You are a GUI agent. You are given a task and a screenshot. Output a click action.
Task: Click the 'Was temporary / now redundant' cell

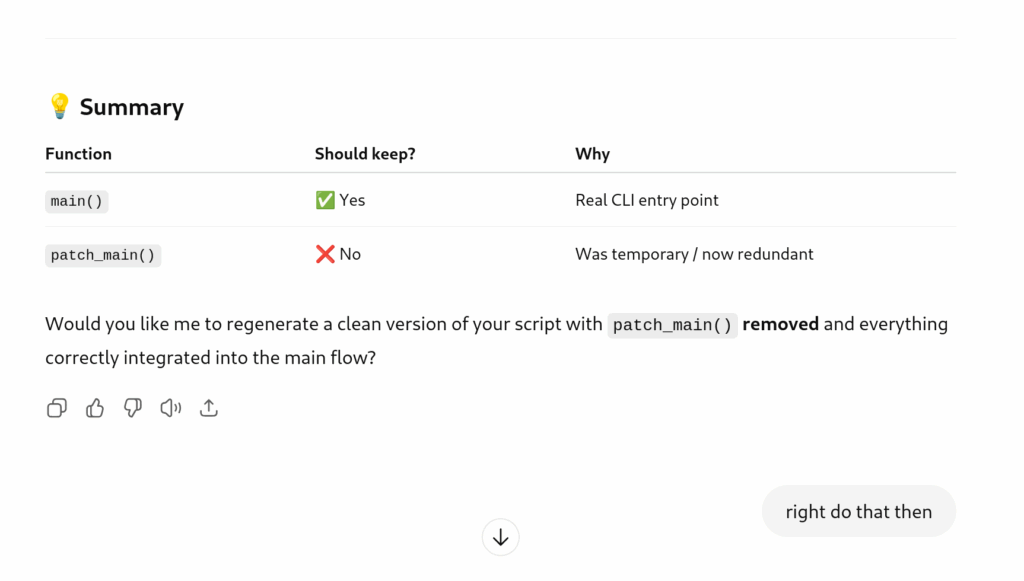pyautogui.click(x=694, y=254)
